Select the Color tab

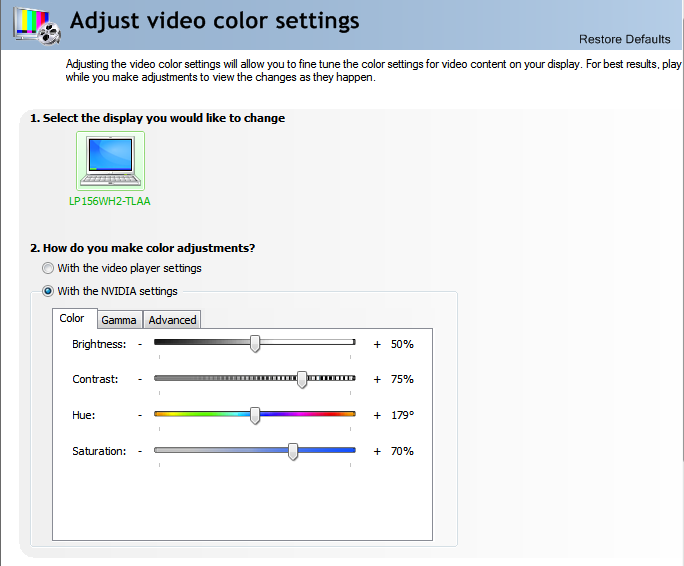(x=72, y=319)
